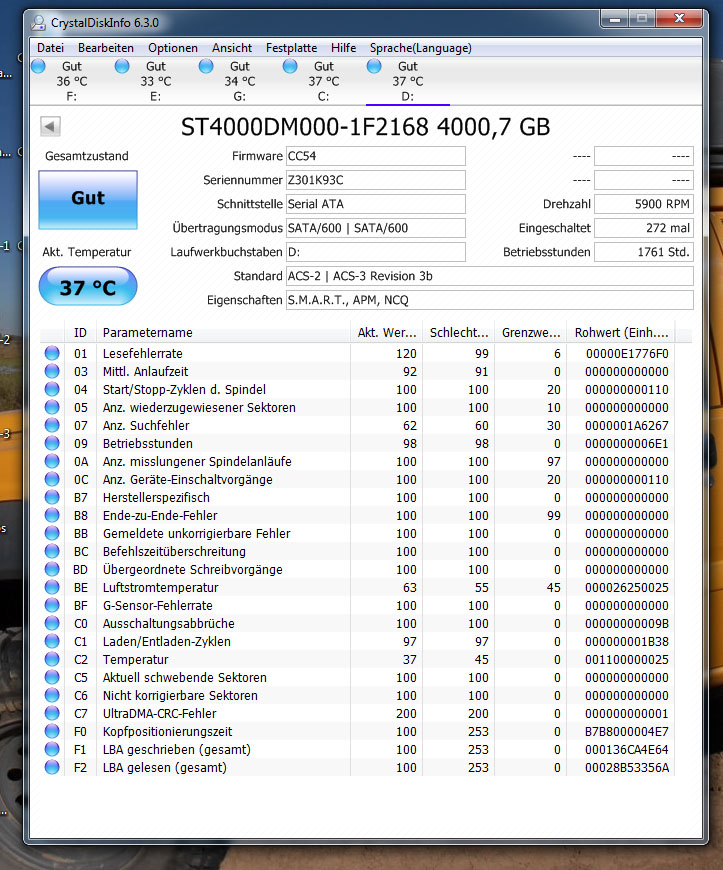Screen dimensions: 723x870
Task: Click the Grenzwert column header
Action: click(x=530, y=333)
